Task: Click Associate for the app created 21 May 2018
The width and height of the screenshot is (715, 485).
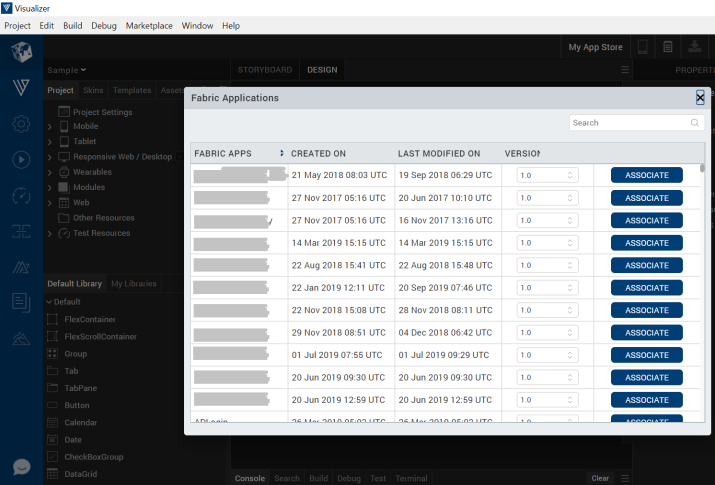Action: pyautogui.click(x=646, y=175)
